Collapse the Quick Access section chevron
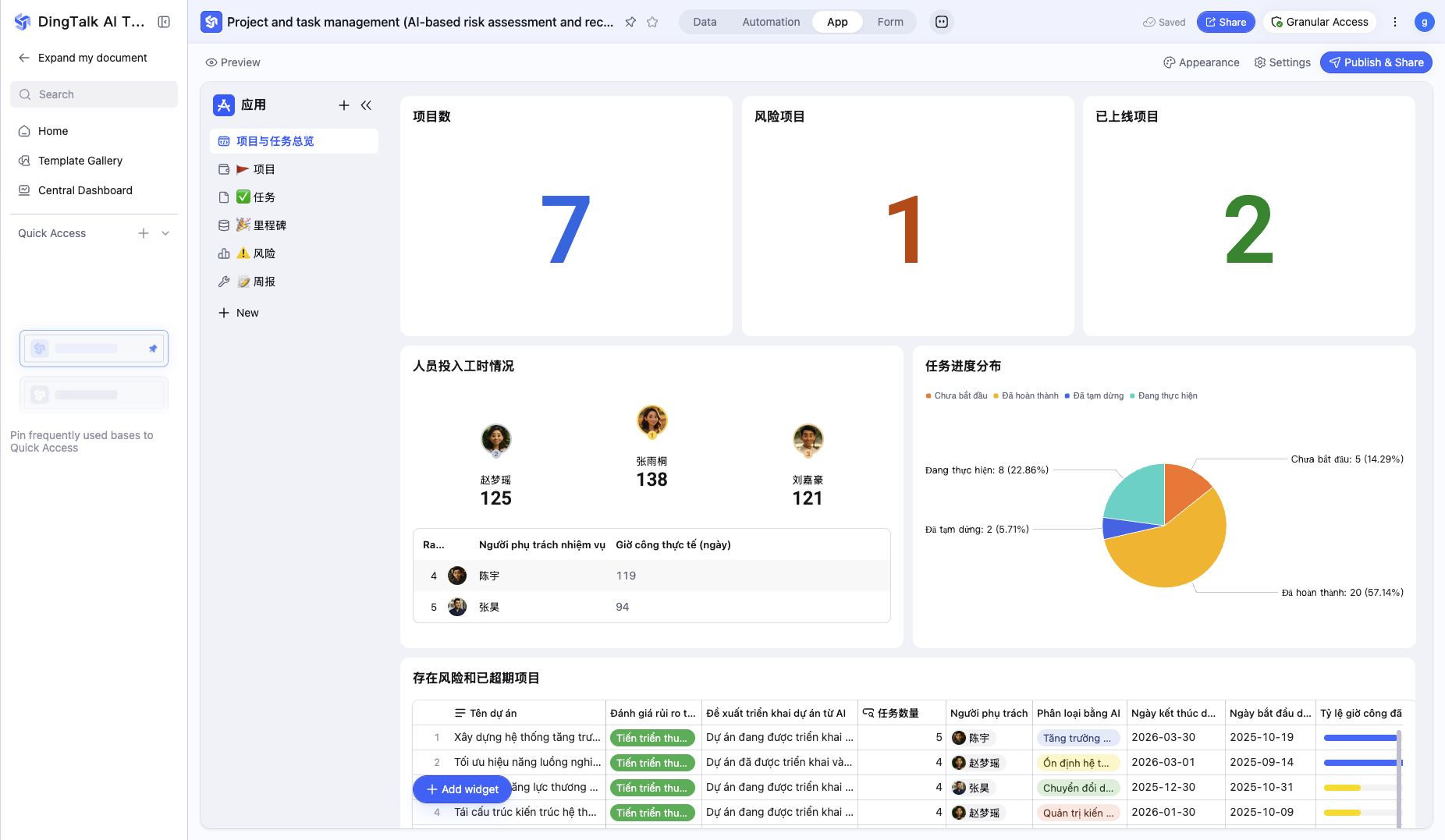The width and height of the screenshot is (1445, 840). pyautogui.click(x=165, y=233)
